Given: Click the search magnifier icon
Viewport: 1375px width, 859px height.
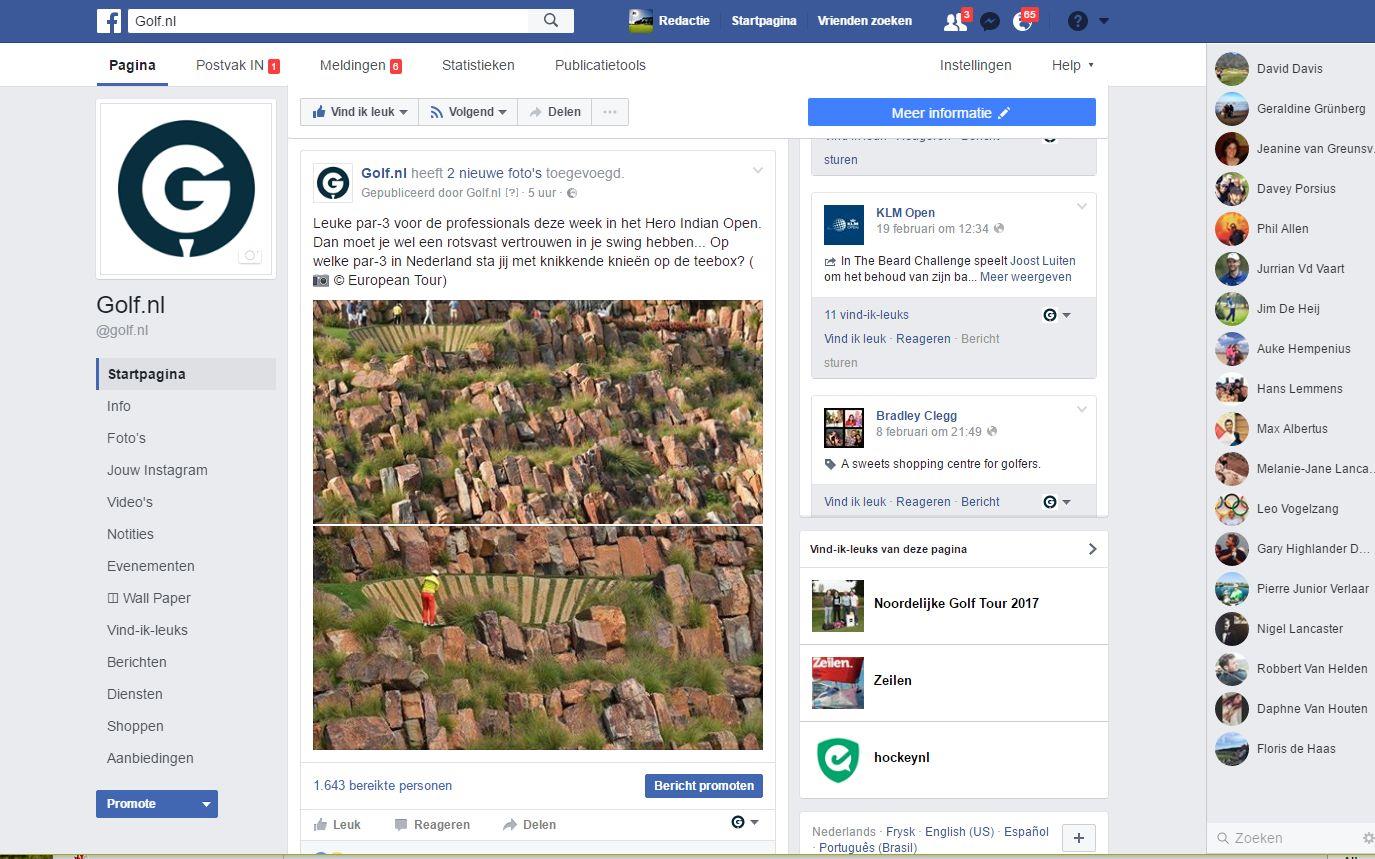Looking at the screenshot, I should click(x=549, y=20).
